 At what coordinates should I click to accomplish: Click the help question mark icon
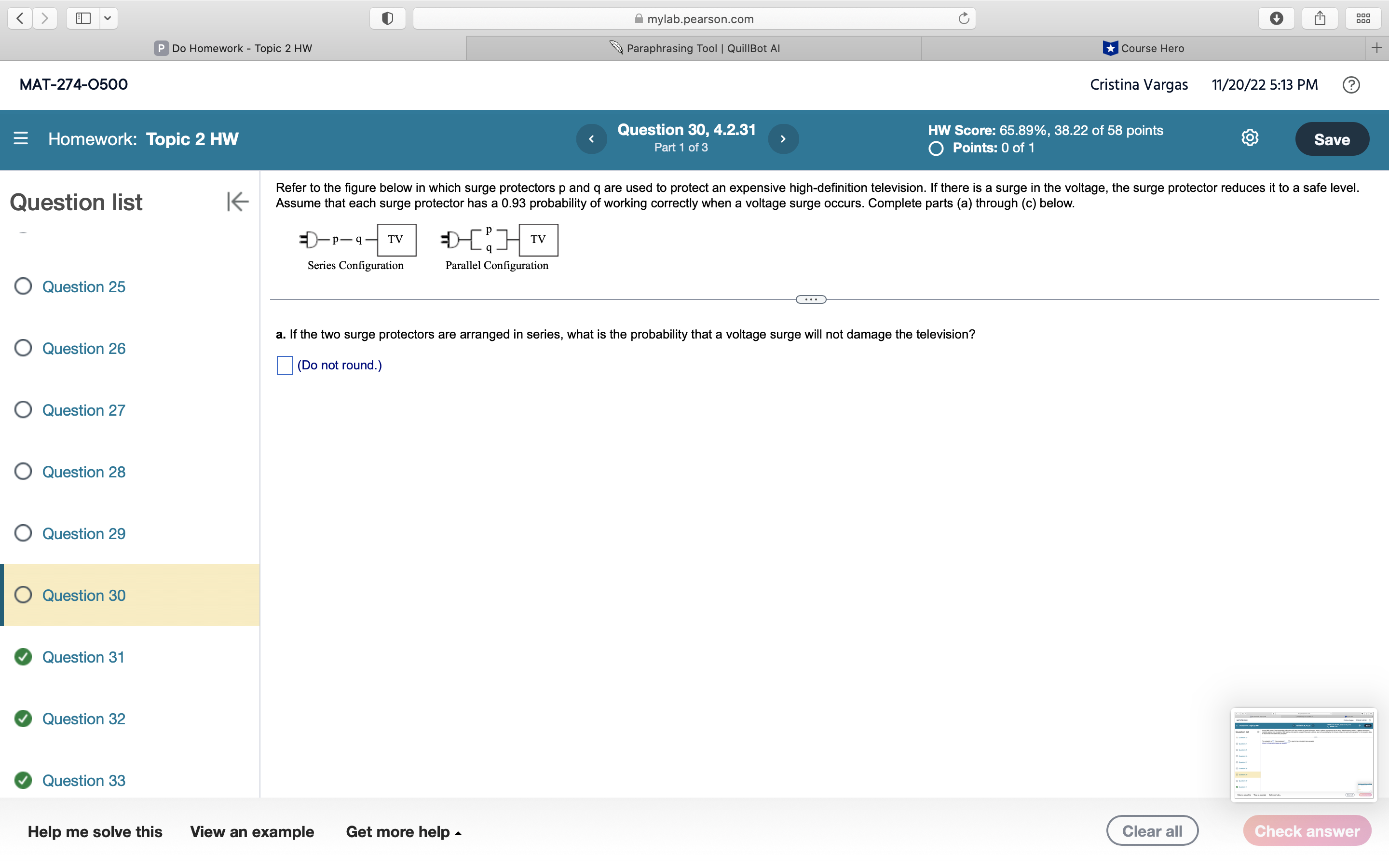[x=1351, y=84]
